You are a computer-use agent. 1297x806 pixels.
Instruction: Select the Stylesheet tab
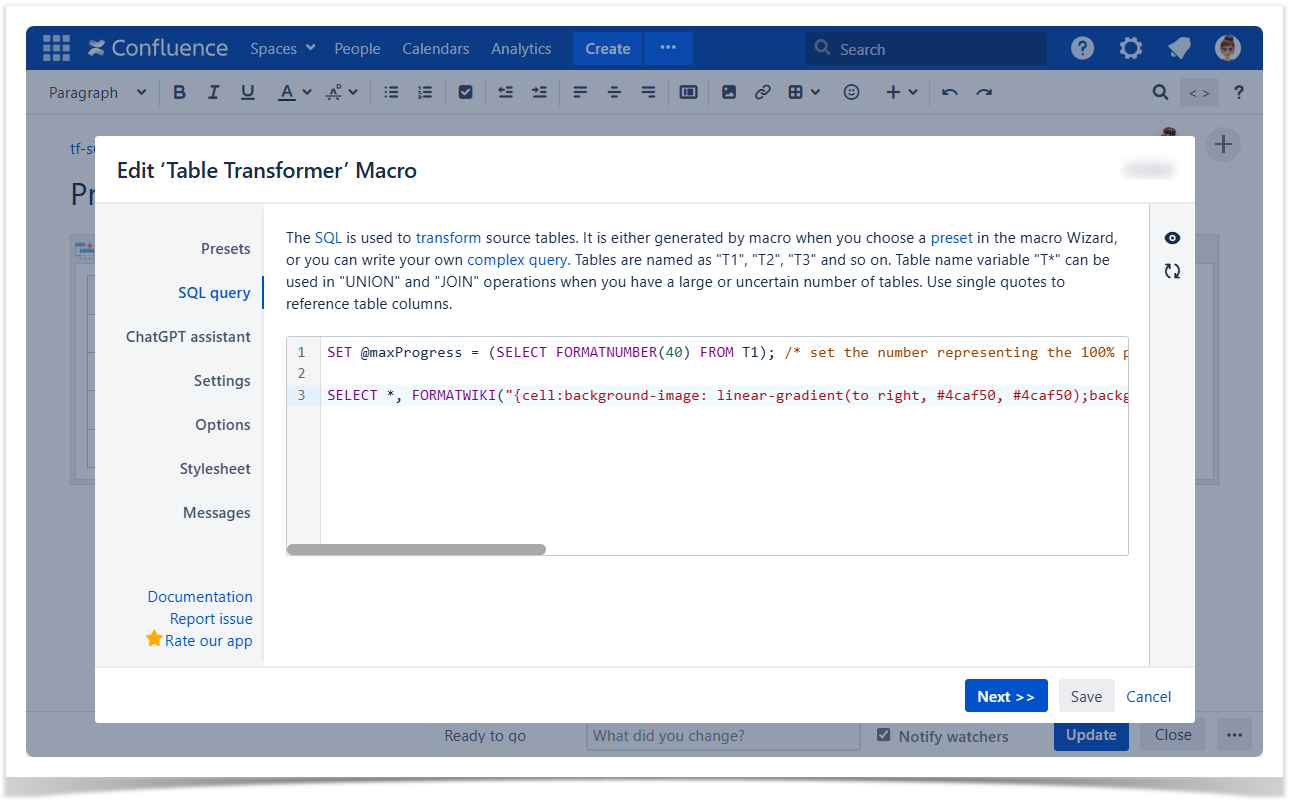coord(215,469)
